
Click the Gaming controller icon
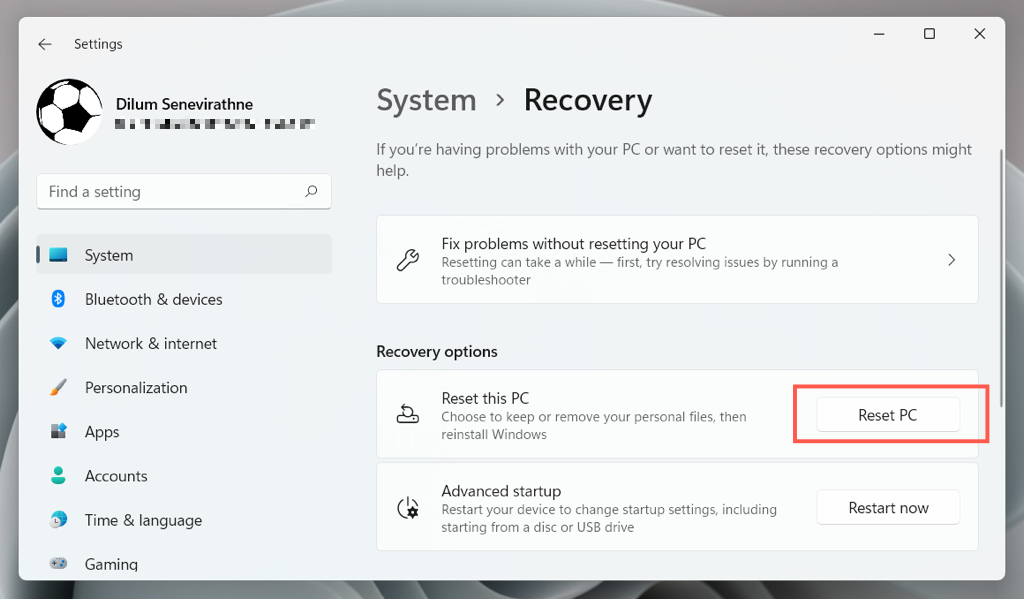point(58,564)
